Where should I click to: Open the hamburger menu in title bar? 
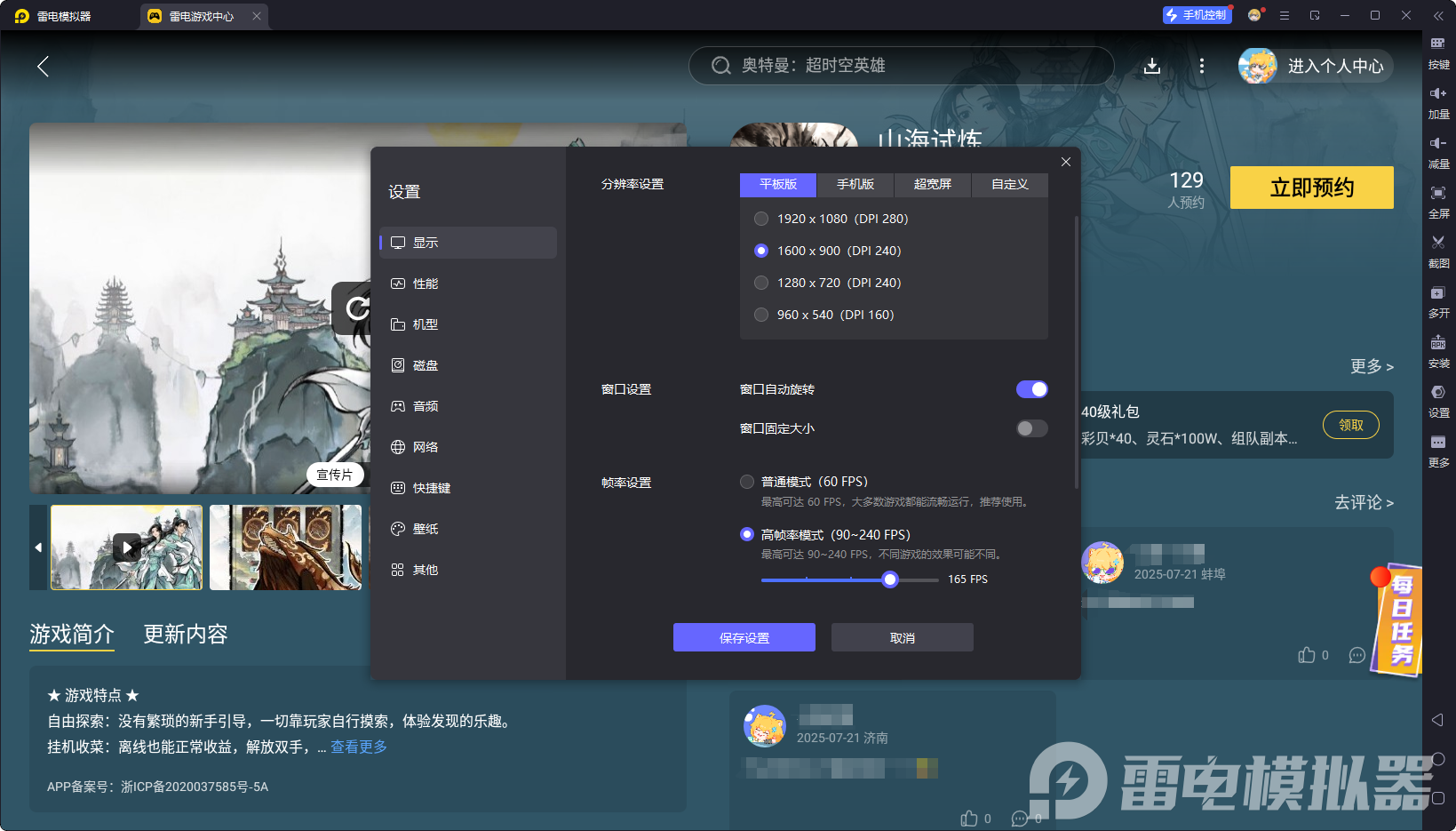tap(1285, 15)
